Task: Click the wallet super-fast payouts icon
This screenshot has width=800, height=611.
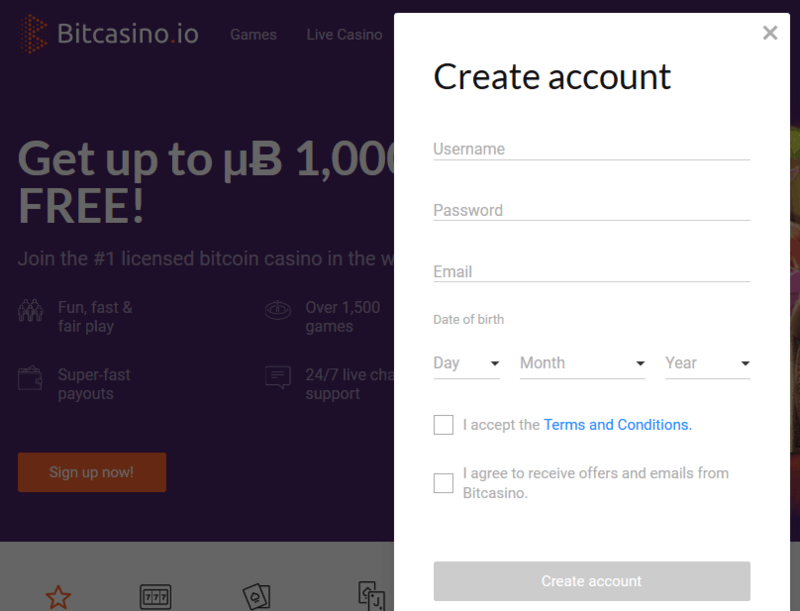Action: click(x=30, y=378)
